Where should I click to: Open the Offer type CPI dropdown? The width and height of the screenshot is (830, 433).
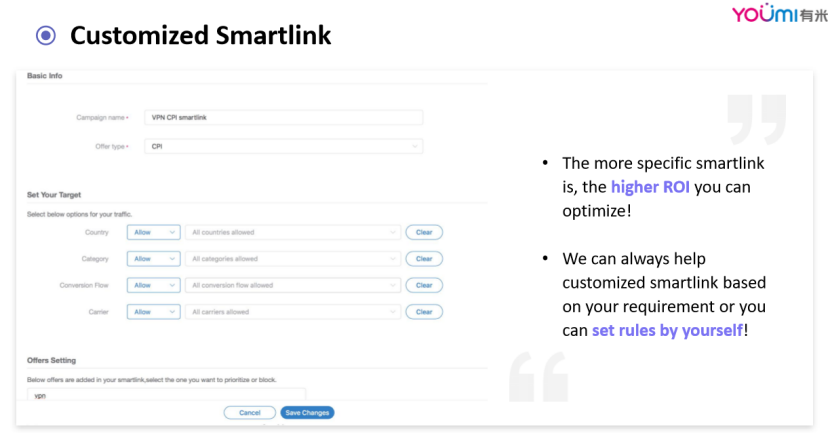tap(283, 147)
